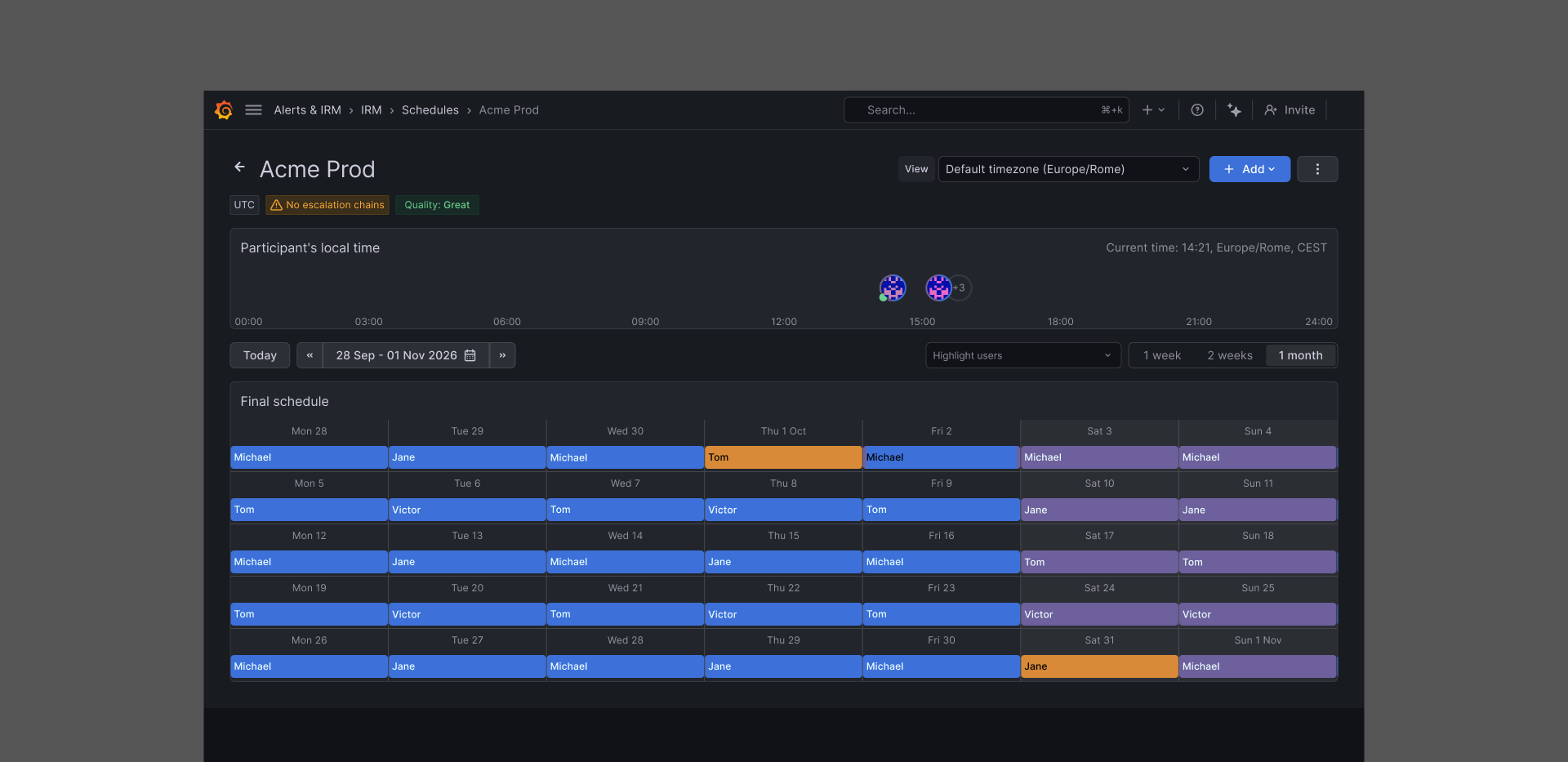This screenshot has width=1568, height=762.
Task: Click the Quality: Great badge
Action: click(437, 205)
